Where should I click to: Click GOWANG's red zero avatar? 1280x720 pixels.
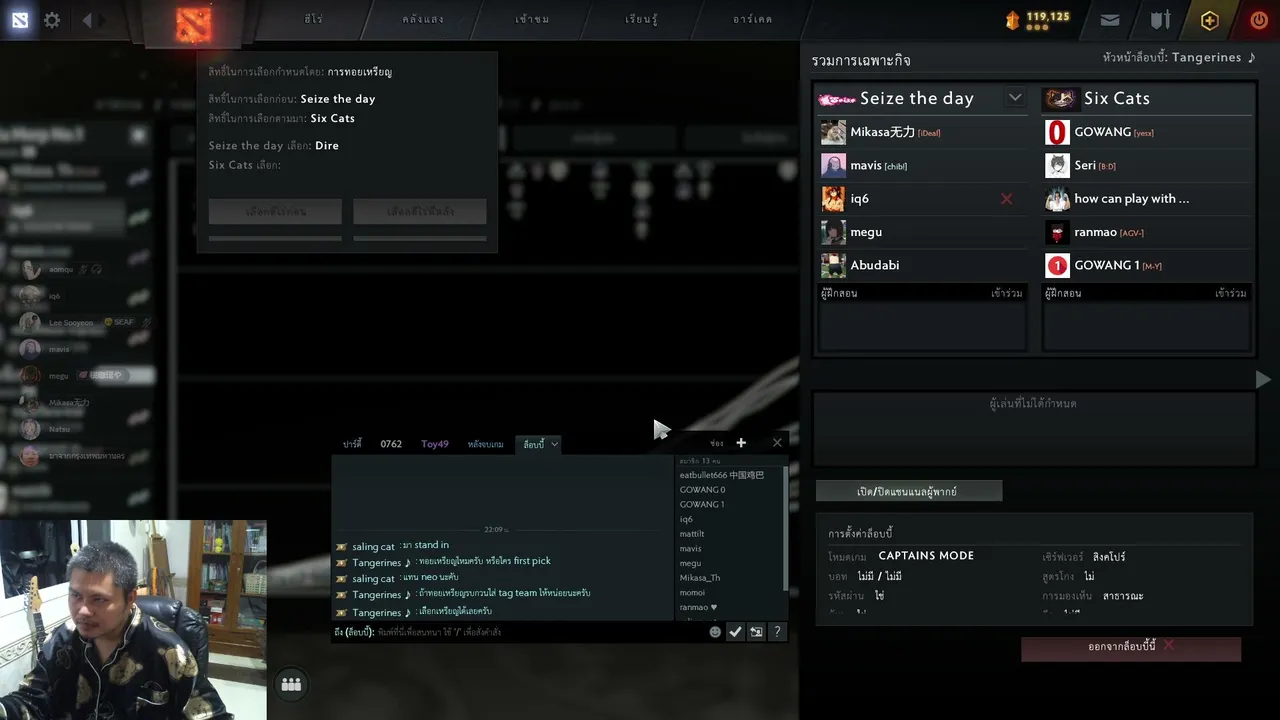pyautogui.click(x=1057, y=132)
